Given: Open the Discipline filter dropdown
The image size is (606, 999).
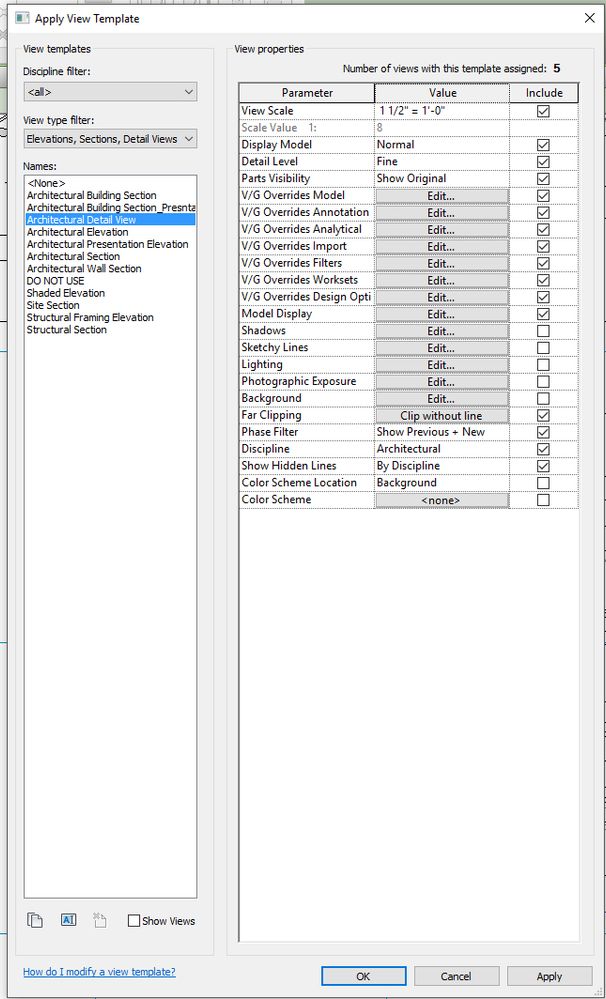Looking at the screenshot, I should pos(110,92).
